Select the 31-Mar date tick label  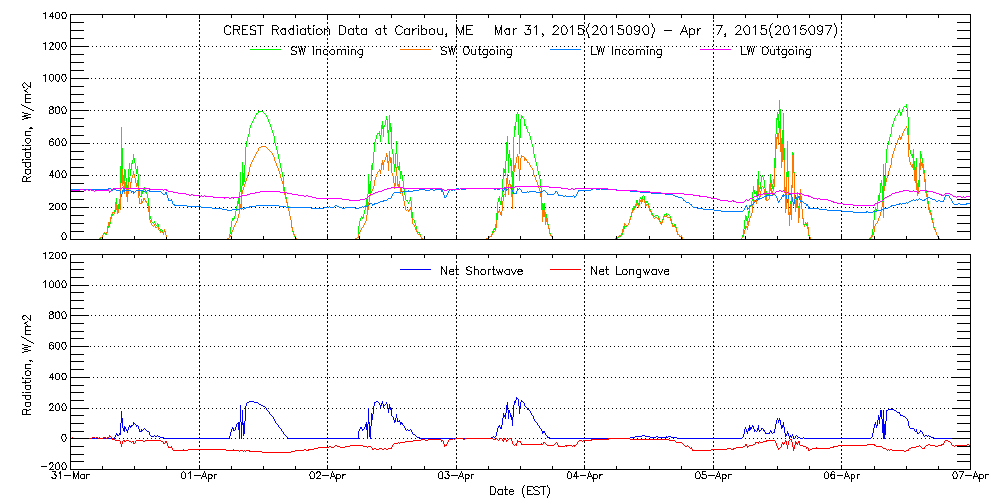click(x=72, y=478)
